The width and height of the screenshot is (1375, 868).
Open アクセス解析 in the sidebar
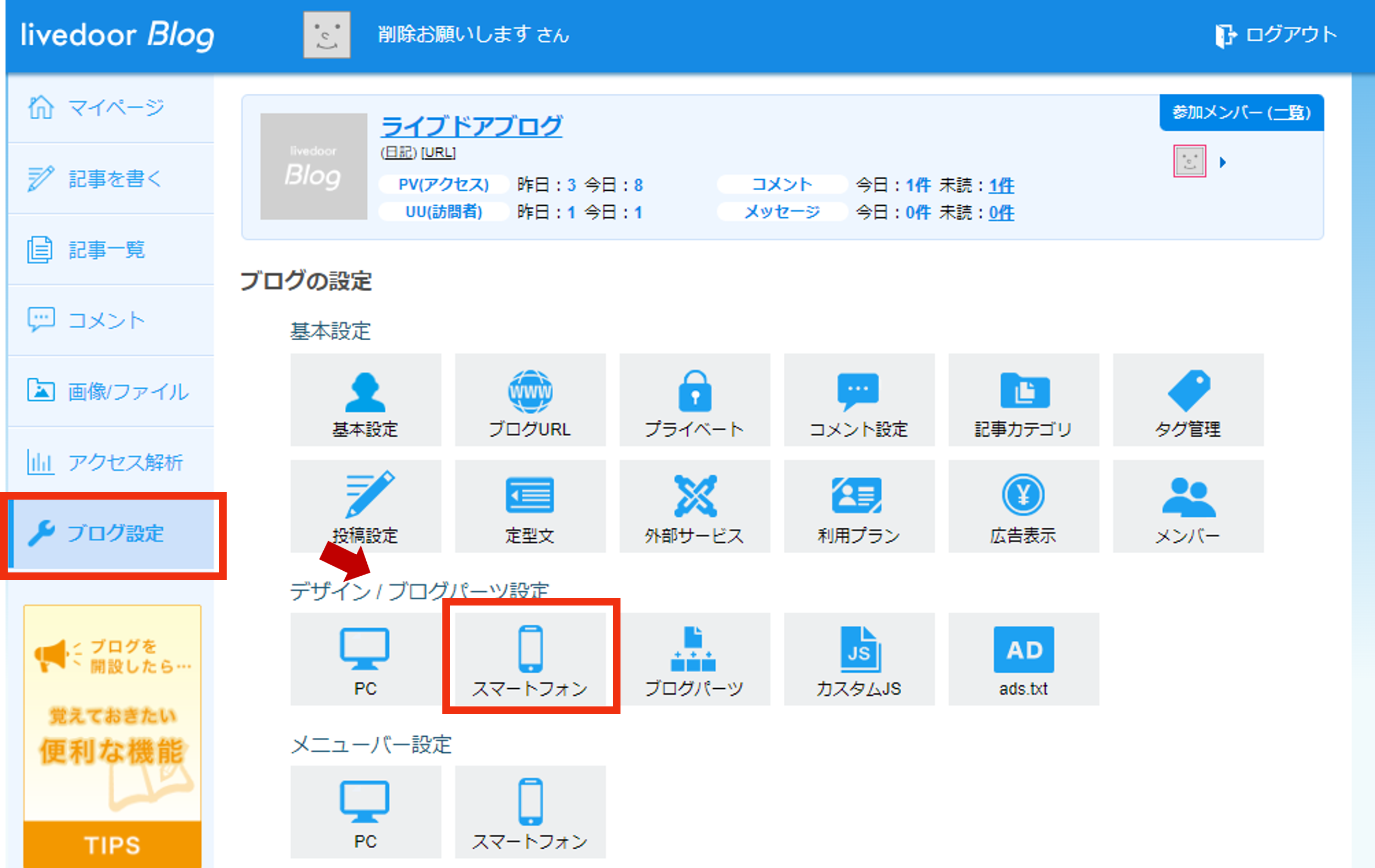pyautogui.click(x=111, y=462)
